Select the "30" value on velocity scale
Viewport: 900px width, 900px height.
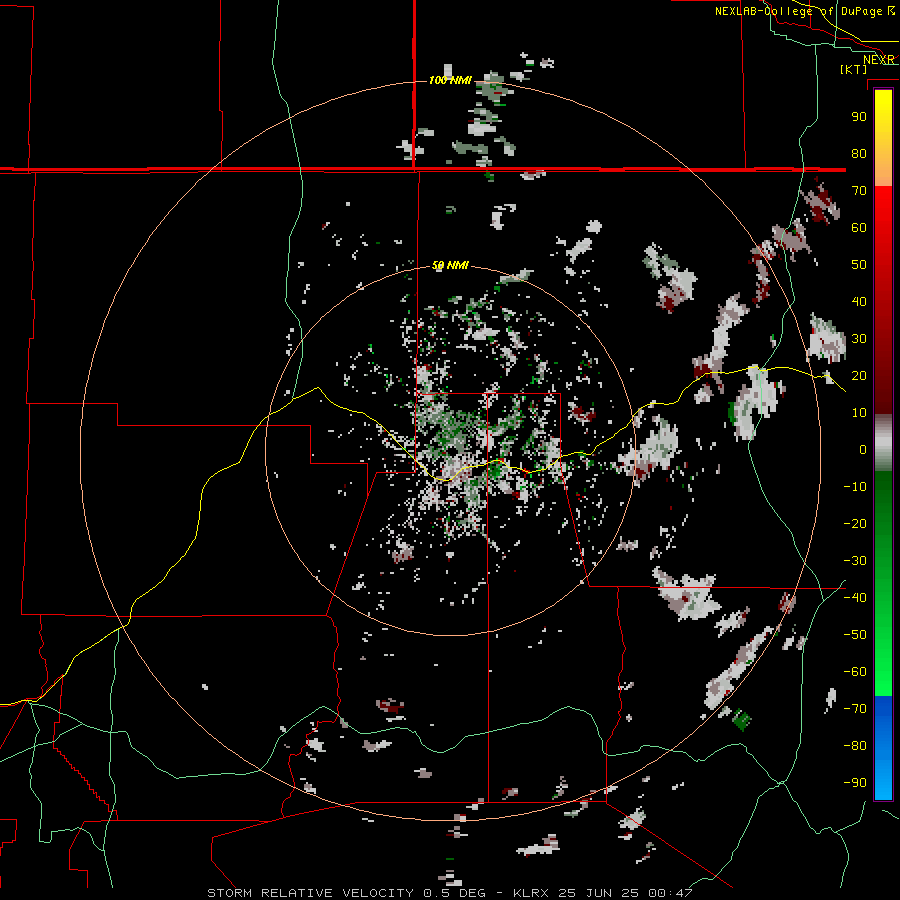(x=859, y=339)
